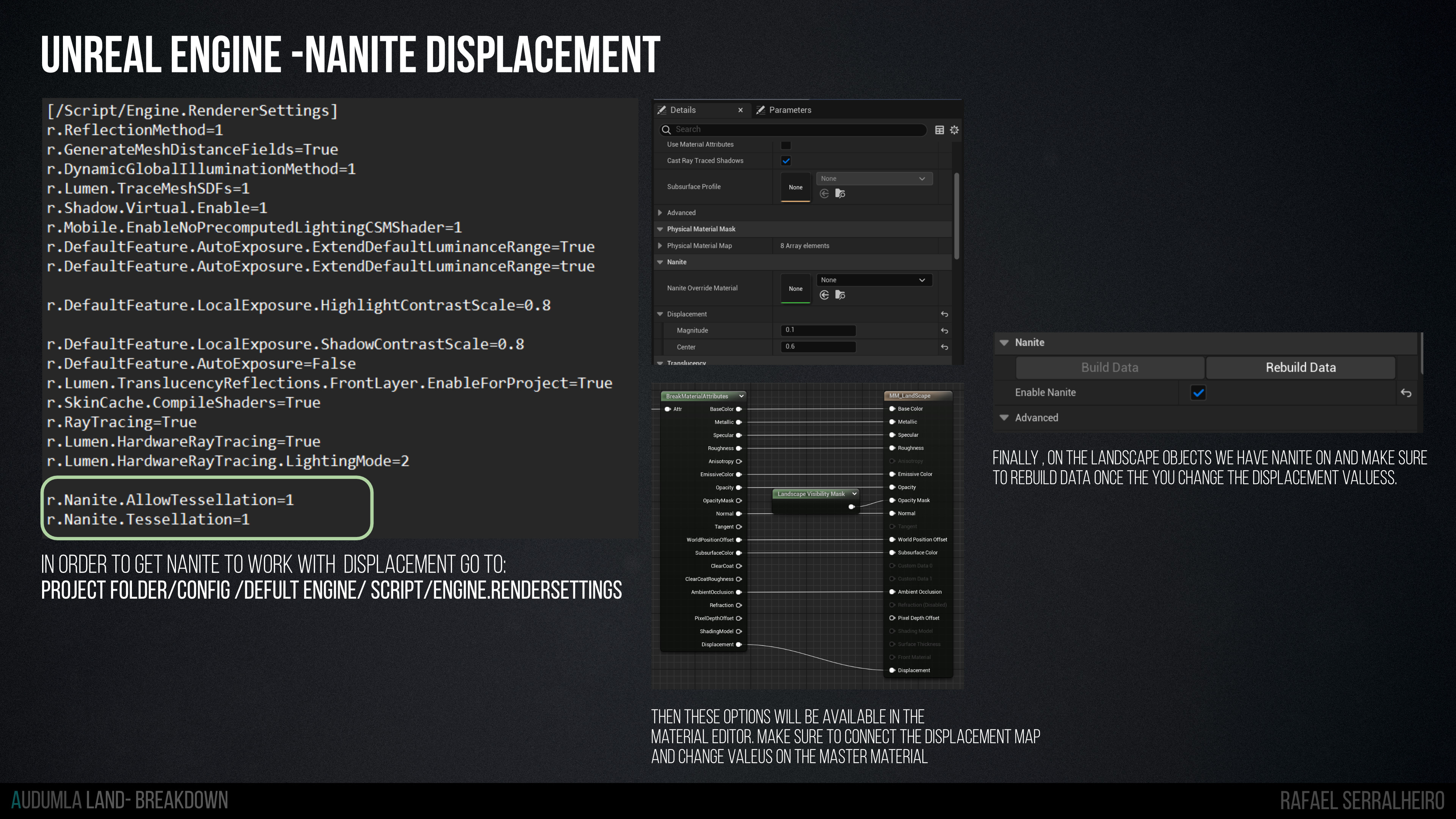The width and height of the screenshot is (1456, 819).
Task: Open the Nanite Override Material dropdown
Action: click(x=874, y=280)
